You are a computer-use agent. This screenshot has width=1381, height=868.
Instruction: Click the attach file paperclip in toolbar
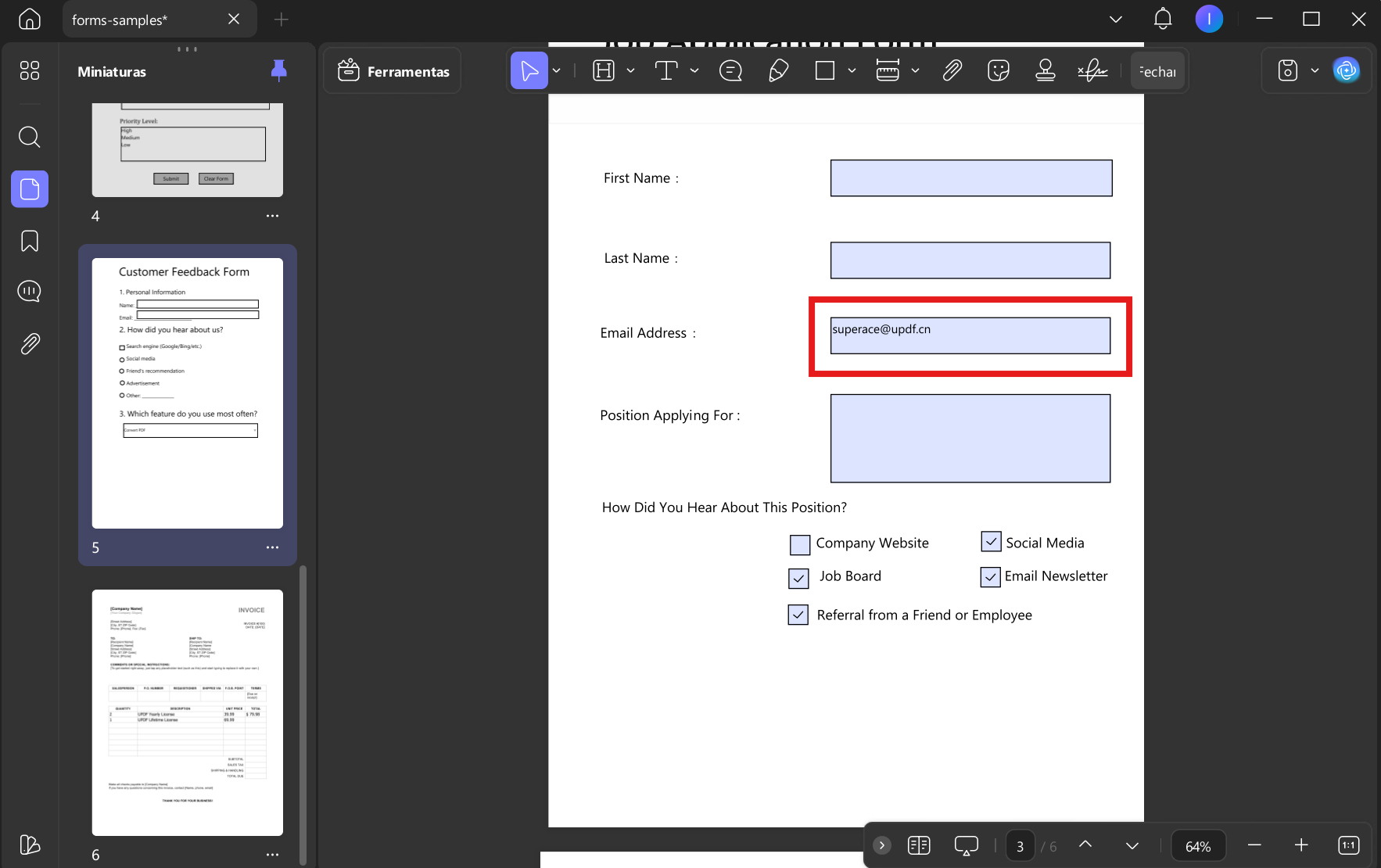(x=952, y=71)
